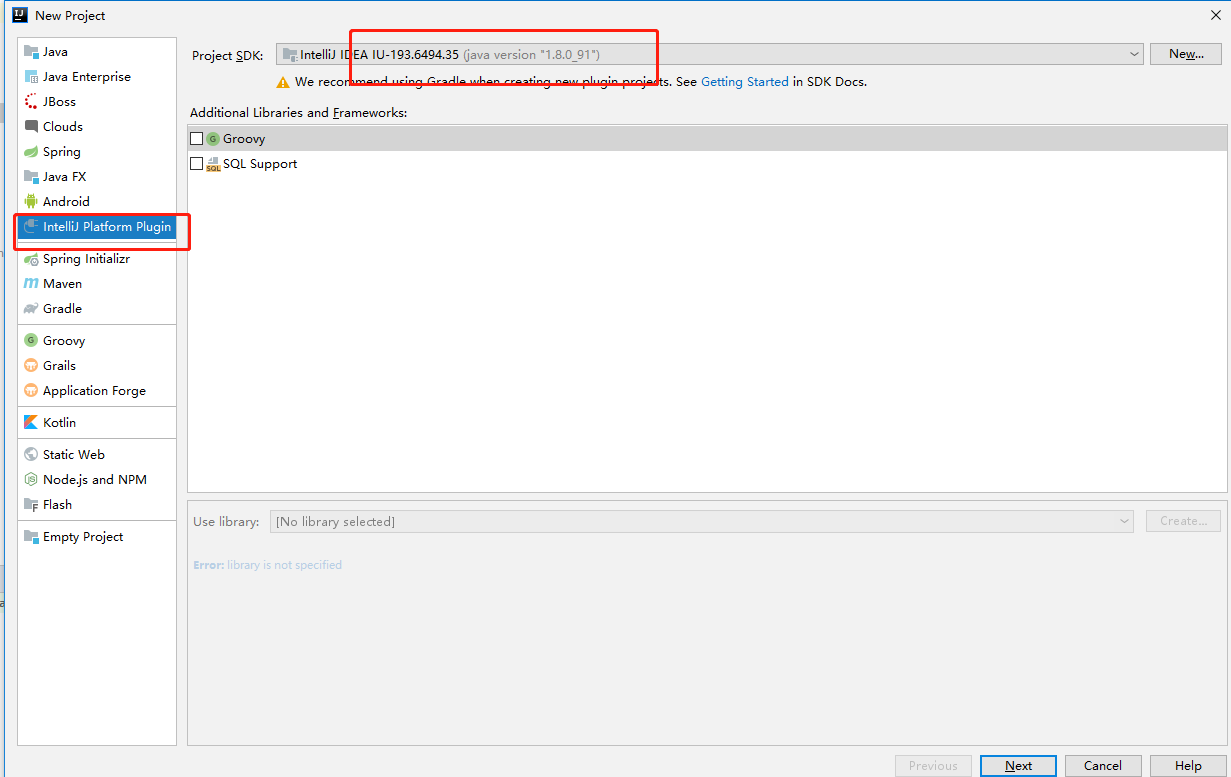Click the SQL Support icon in frameworks list
The height and width of the screenshot is (777, 1231).
pyautogui.click(x=213, y=164)
